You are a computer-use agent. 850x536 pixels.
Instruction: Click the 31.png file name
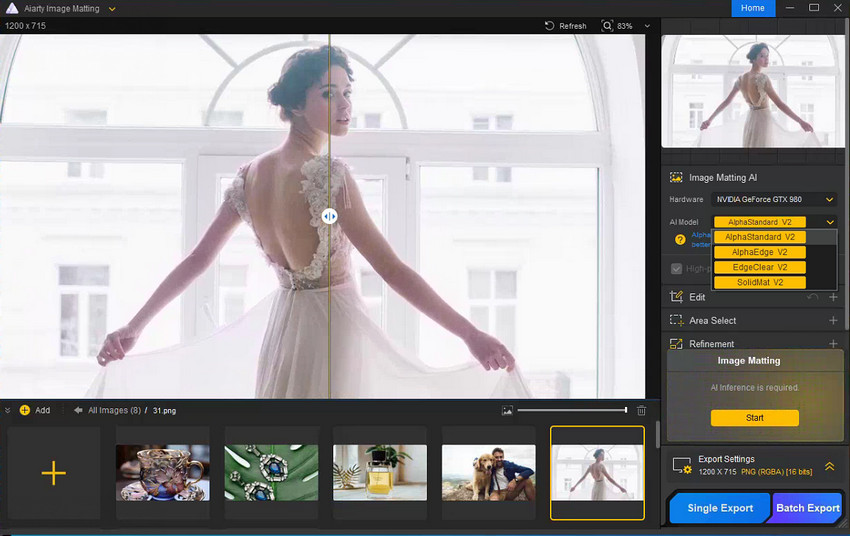[x=164, y=411]
